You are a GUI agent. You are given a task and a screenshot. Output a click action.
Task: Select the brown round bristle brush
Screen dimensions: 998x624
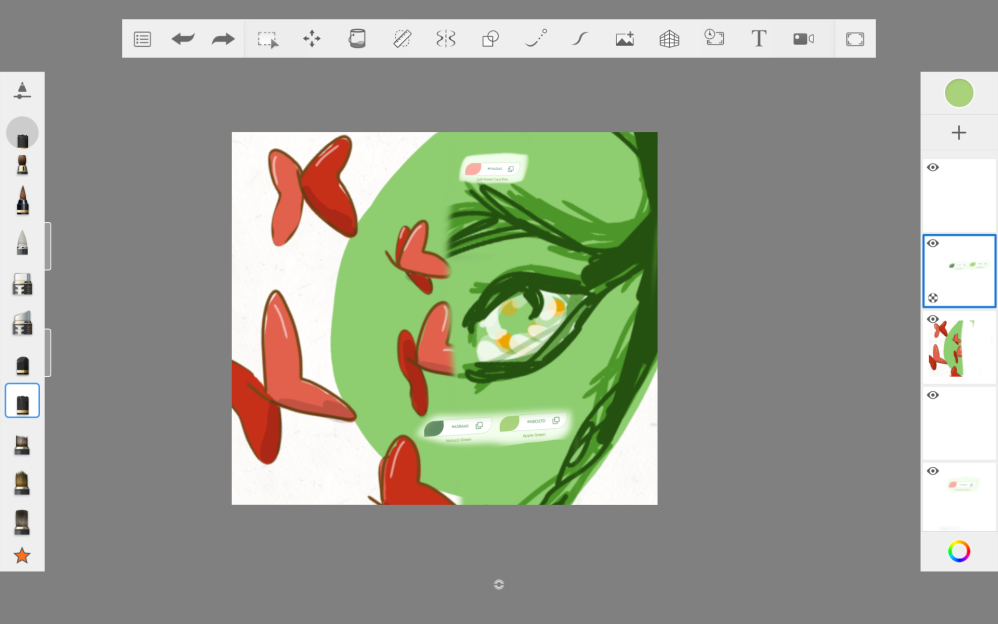[22, 483]
